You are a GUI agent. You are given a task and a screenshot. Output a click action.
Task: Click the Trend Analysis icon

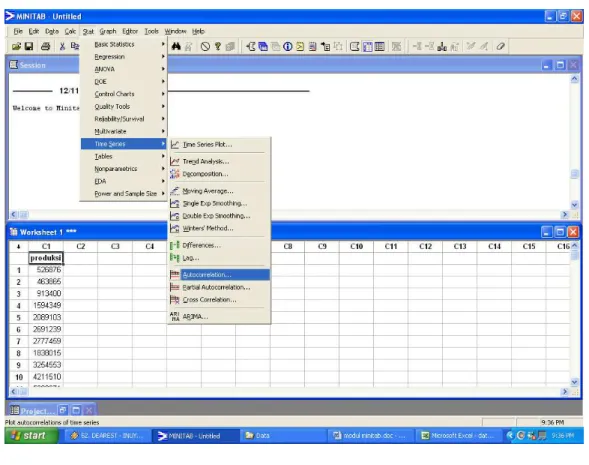tap(175, 161)
